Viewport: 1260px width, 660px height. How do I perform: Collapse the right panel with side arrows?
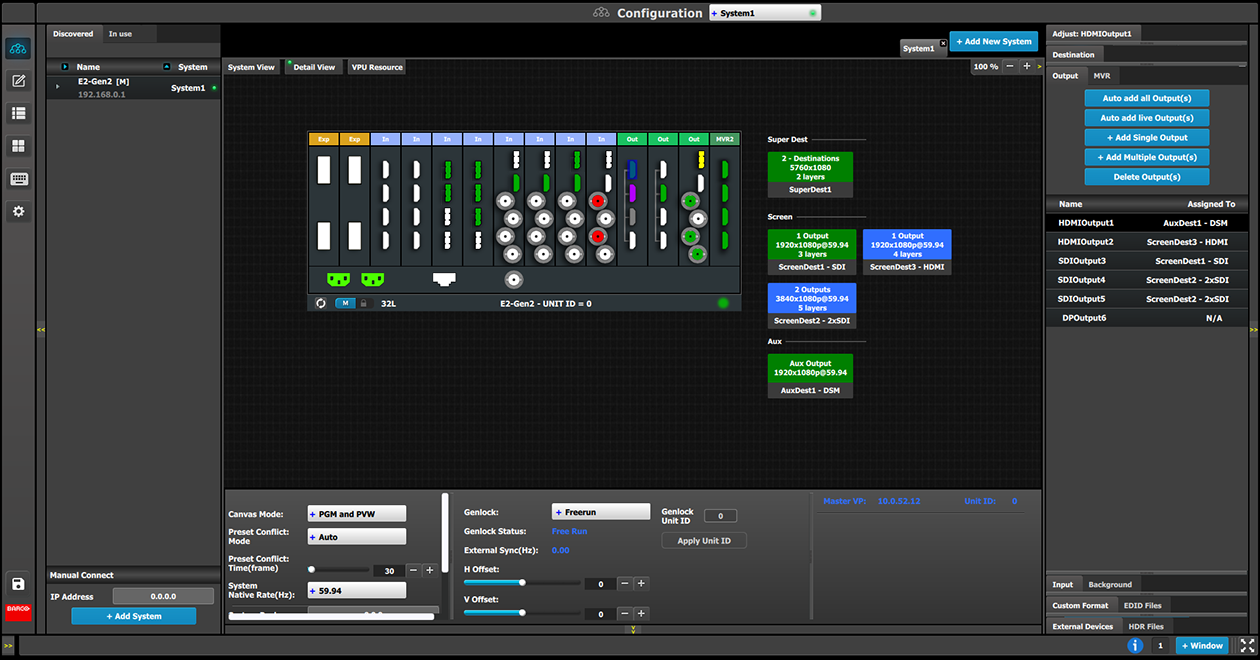pos(1254,329)
